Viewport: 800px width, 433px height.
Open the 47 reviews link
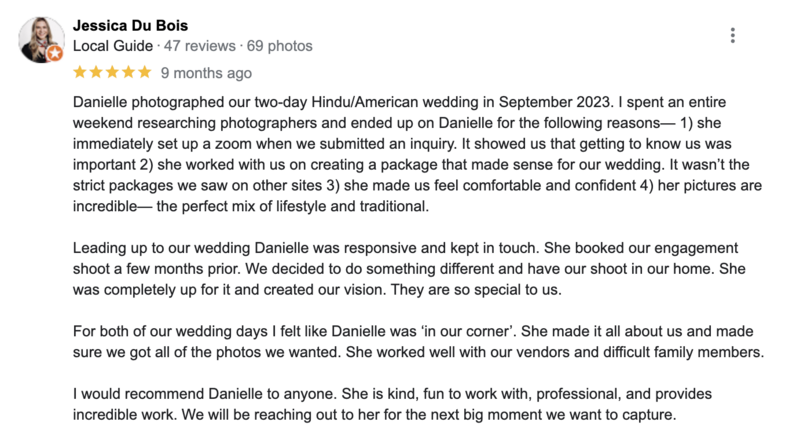click(199, 46)
